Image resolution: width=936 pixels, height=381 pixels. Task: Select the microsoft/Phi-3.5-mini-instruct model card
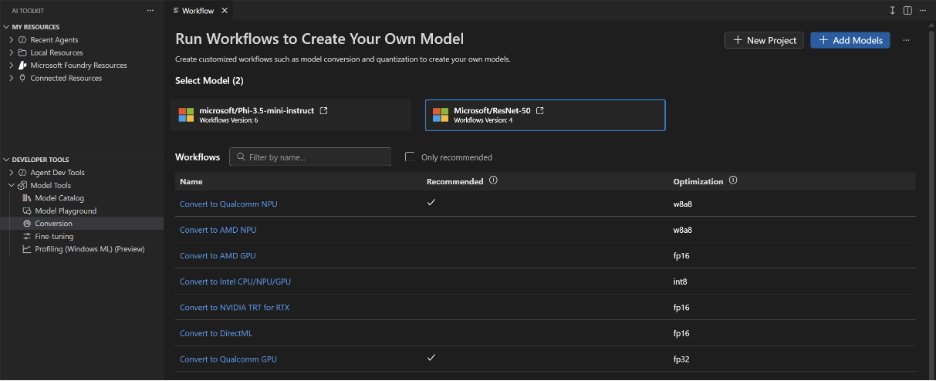coord(291,115)
